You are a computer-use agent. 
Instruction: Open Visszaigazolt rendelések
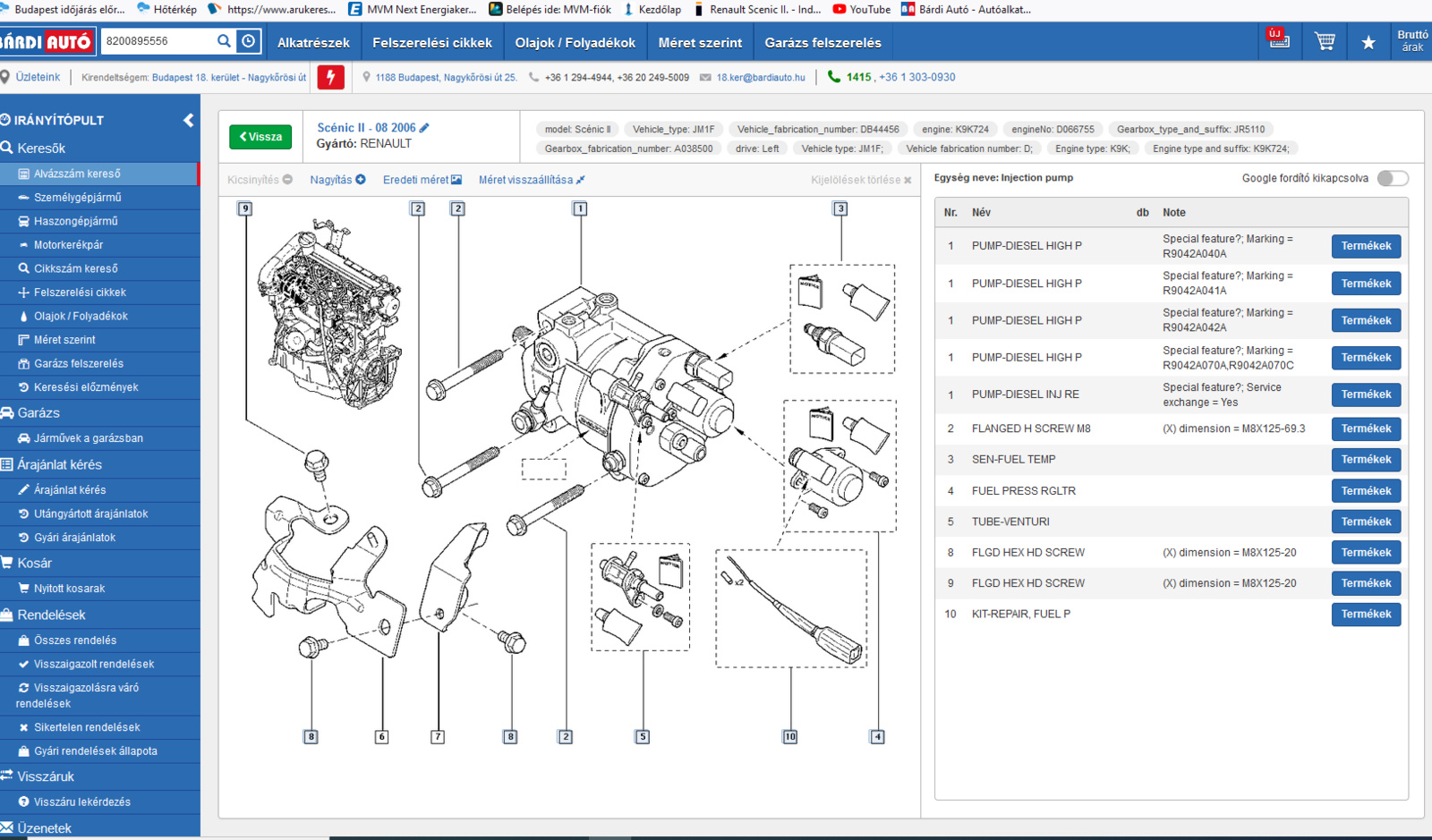click(x=99, y=664)
